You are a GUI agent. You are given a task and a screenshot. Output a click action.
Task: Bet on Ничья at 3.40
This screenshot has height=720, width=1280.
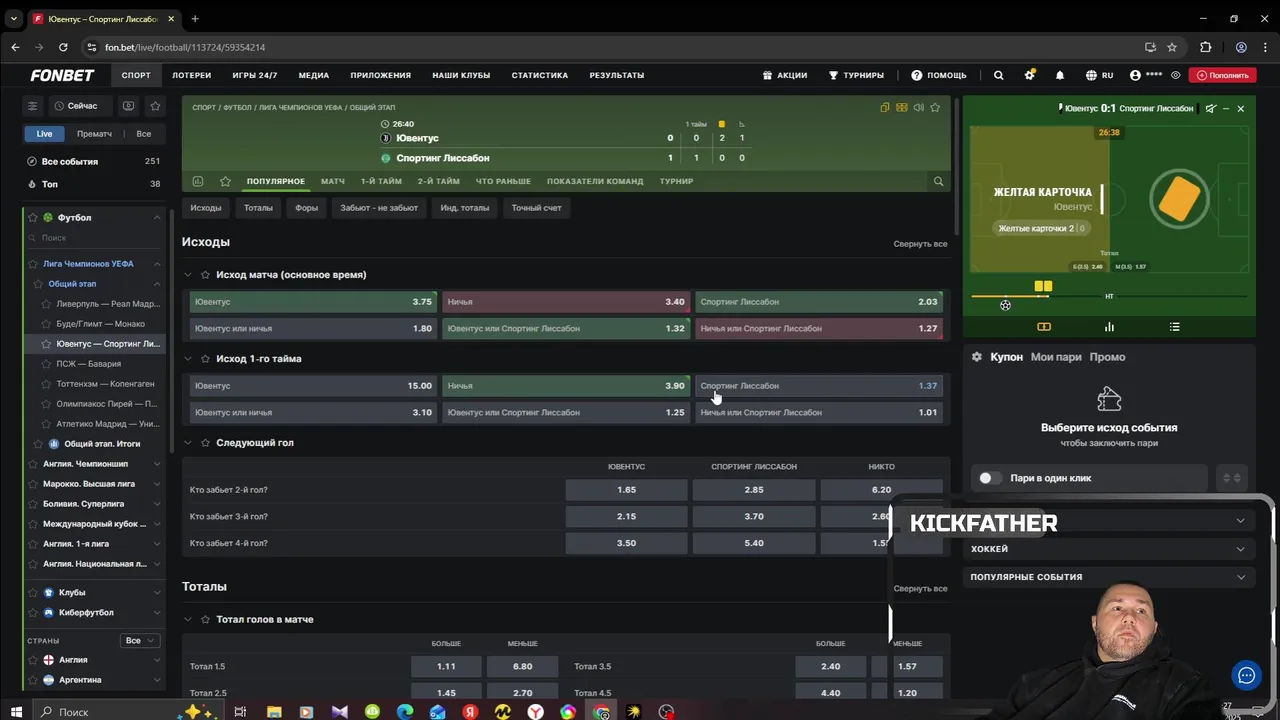pos(566,302)
